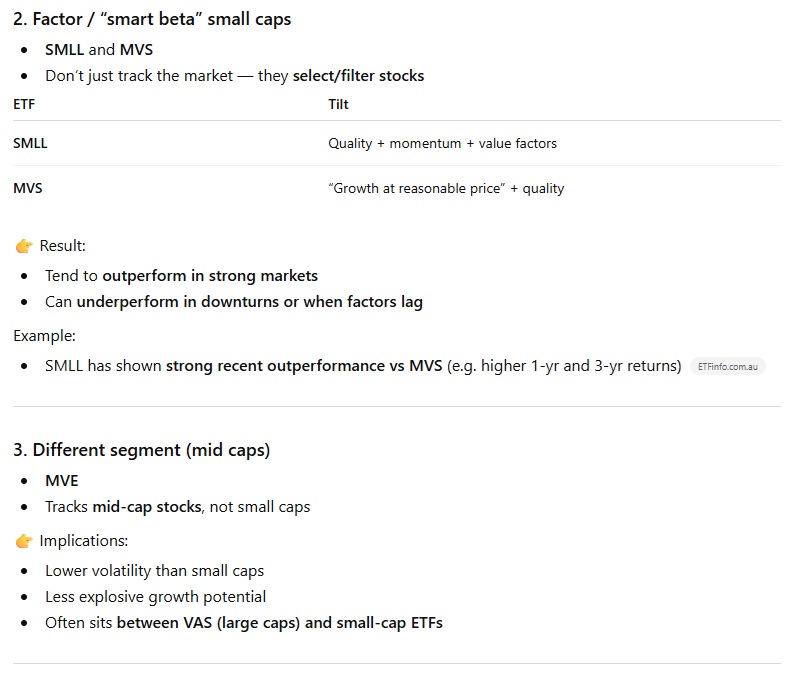Click the 'Quality + momentum + value factors' cell
Image resolution: width=791 pixels, height=673 pixels.
[442, 143]
